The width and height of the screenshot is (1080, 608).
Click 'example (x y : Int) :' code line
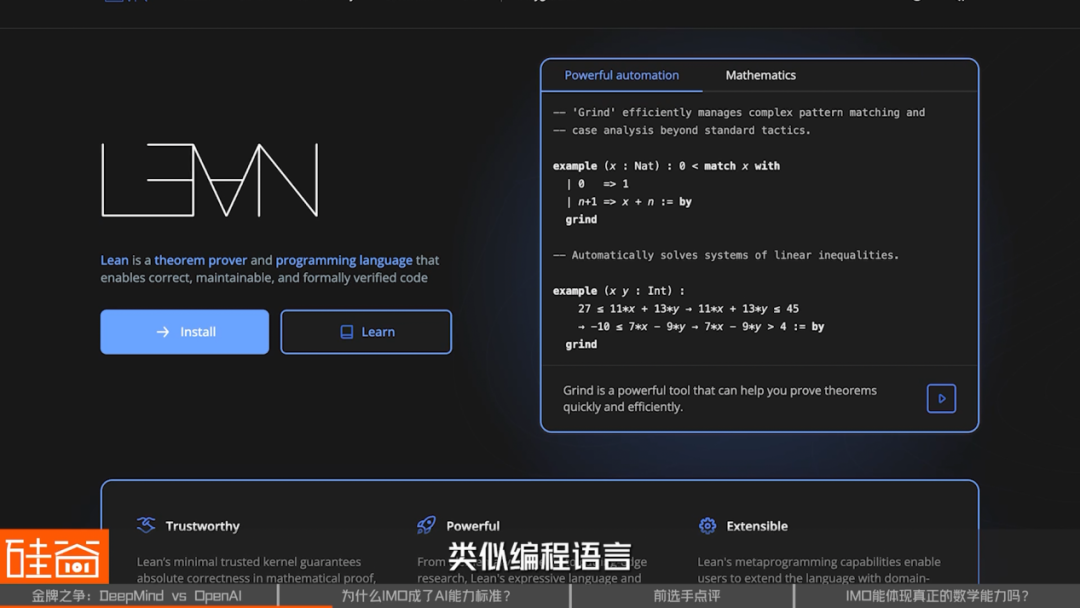coord(619,291)
